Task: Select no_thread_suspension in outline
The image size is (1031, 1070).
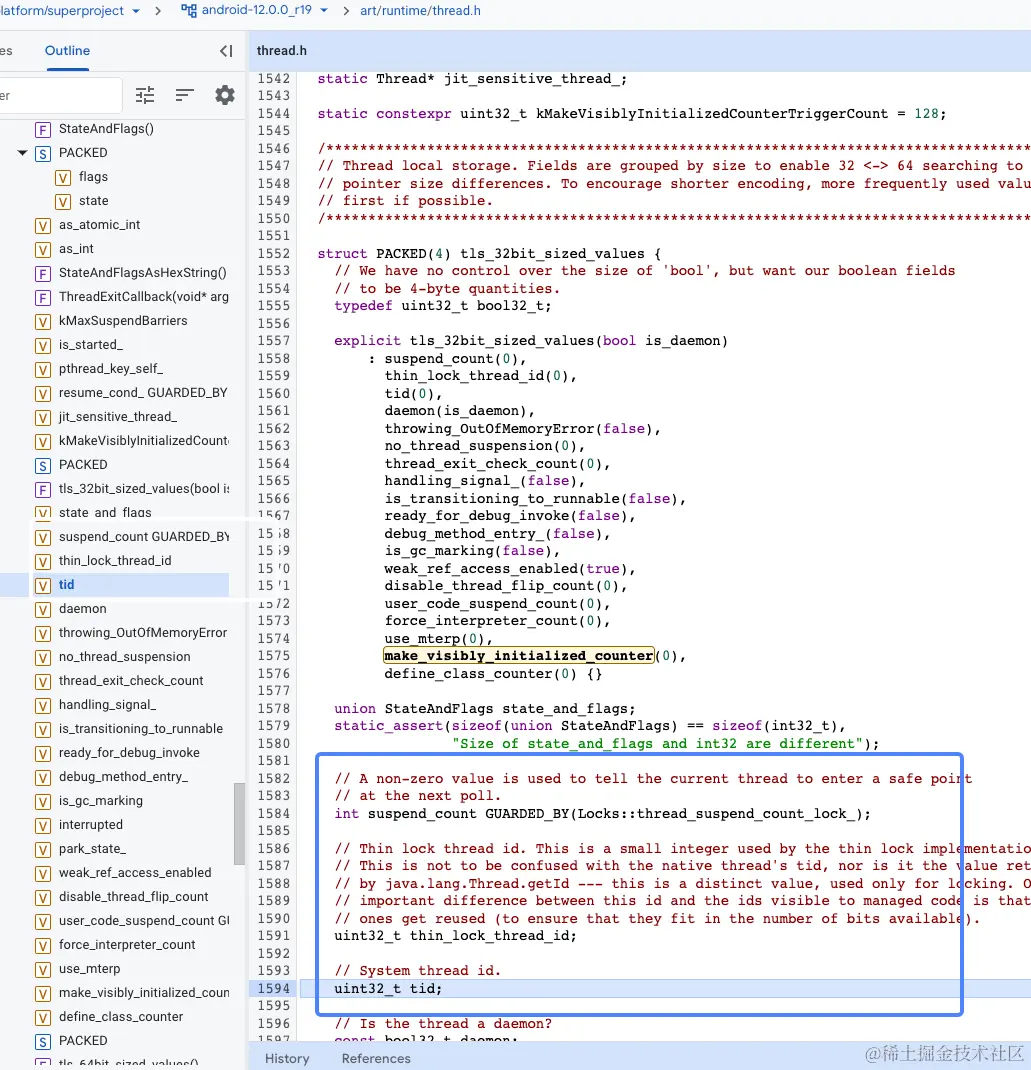Action: (125, 656)
